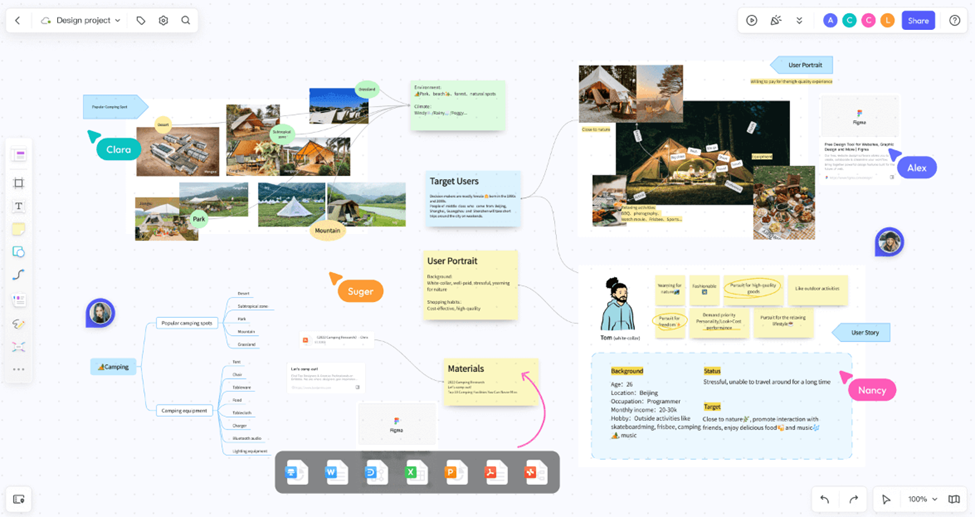The height and width of the screenshot is (517, 975).
Task: Pick the Sticky Note tool
Action: click(x=18, y=229)
